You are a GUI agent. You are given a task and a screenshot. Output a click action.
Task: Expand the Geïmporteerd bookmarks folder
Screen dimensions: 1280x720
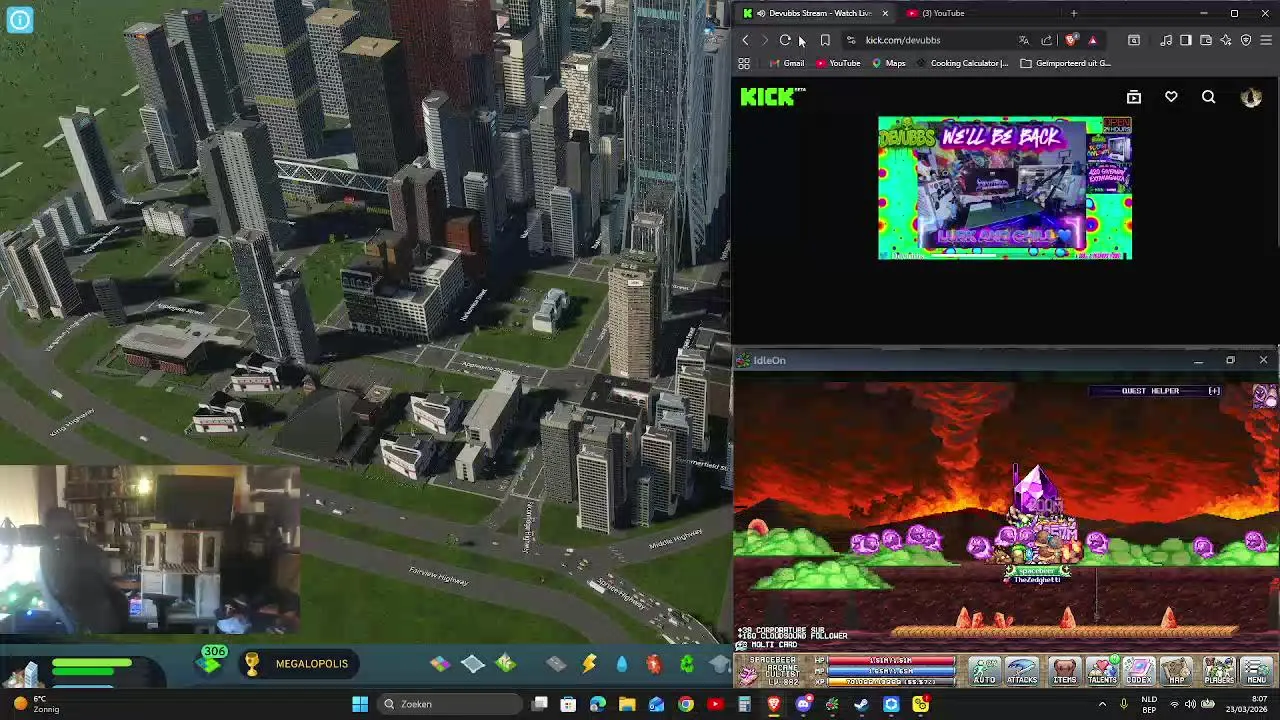(x=1065, y=63)
